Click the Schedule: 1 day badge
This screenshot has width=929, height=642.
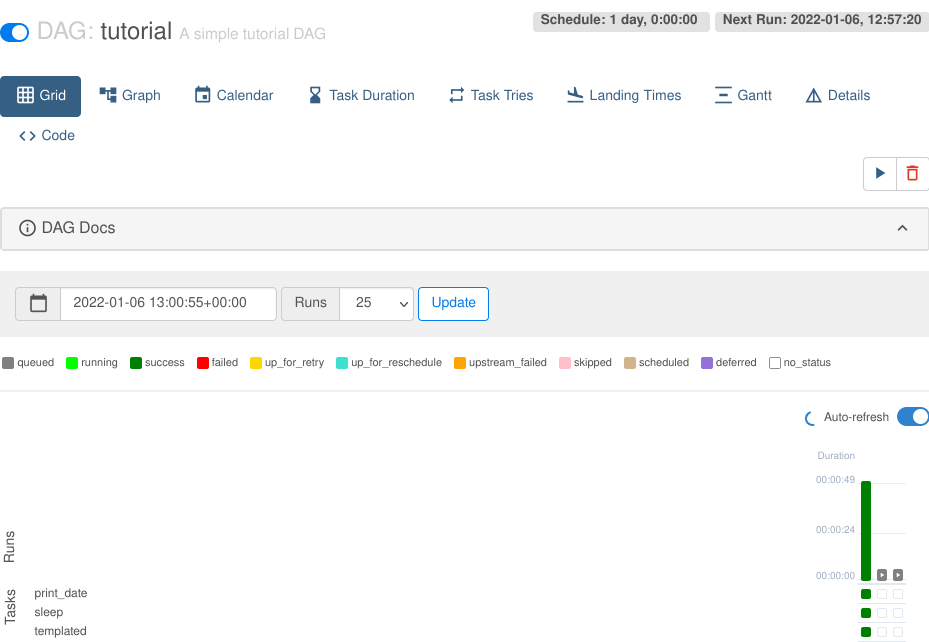621,20
